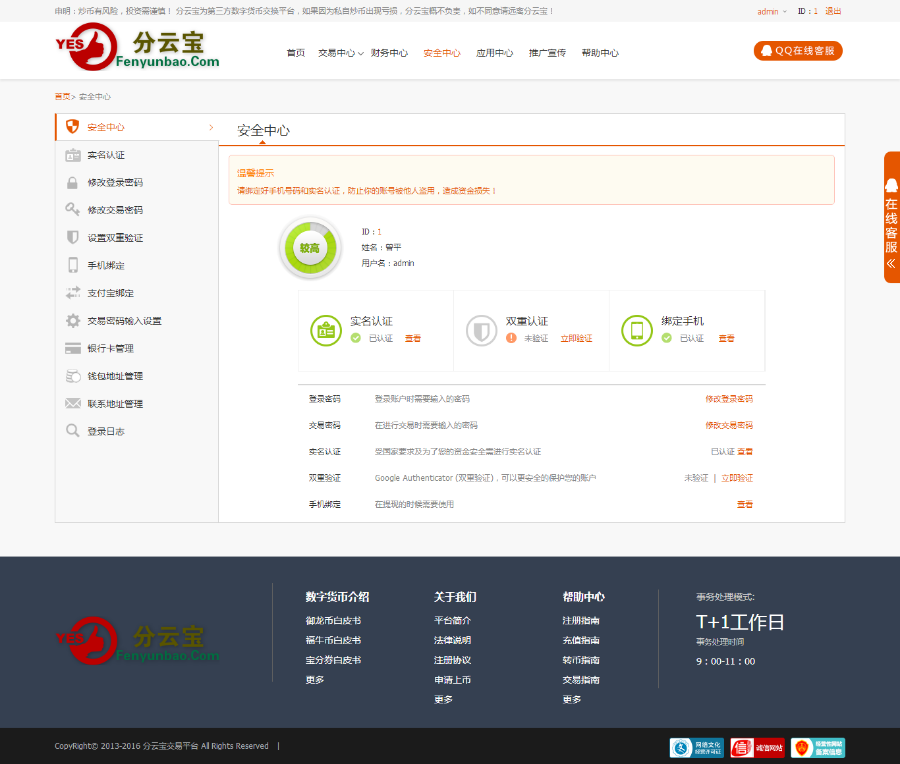This screenshot has height=764, width=900.
Task: Click the green security badge in footer
Action: point(818,748)
